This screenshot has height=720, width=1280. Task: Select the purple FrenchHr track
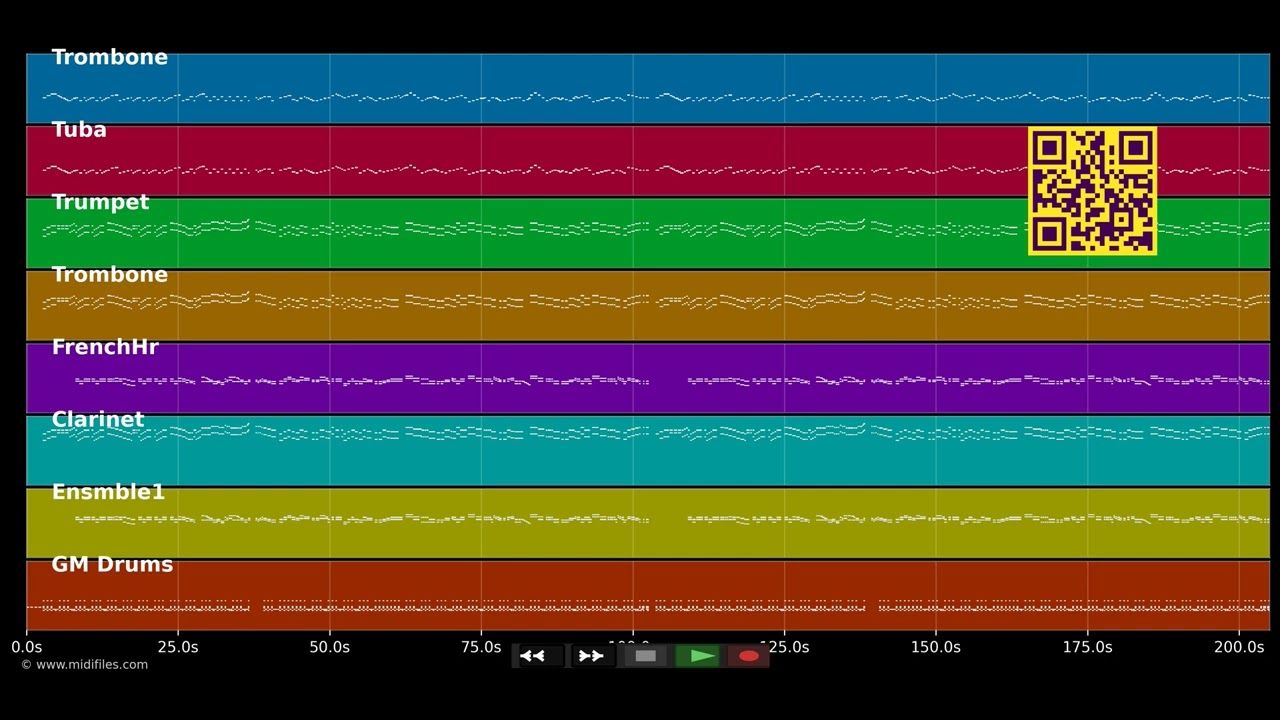[x=648, y=378]
